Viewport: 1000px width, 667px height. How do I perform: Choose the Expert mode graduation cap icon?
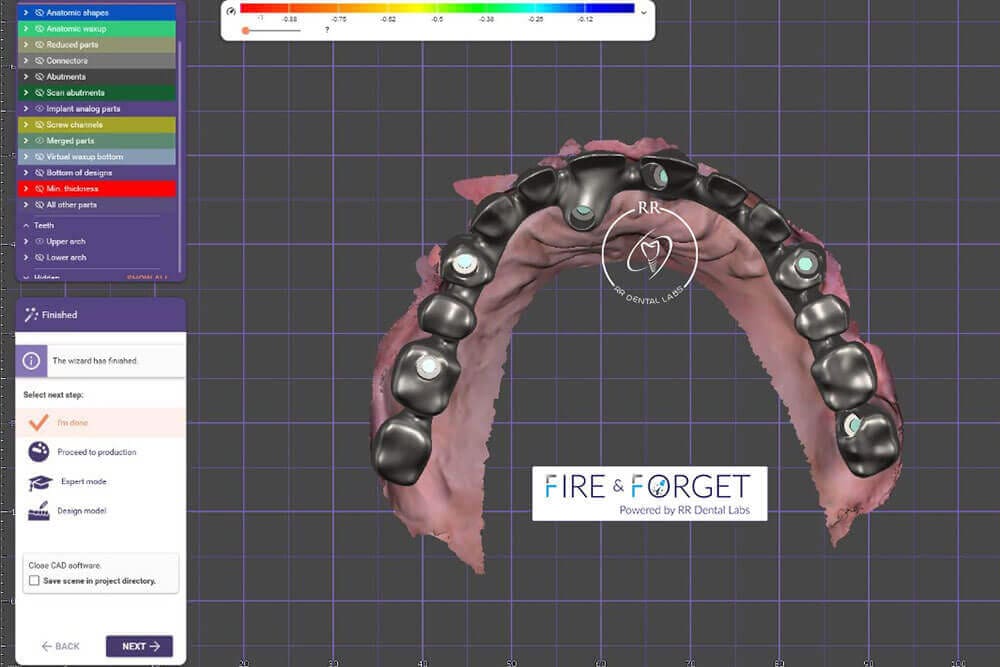(39, 482)
